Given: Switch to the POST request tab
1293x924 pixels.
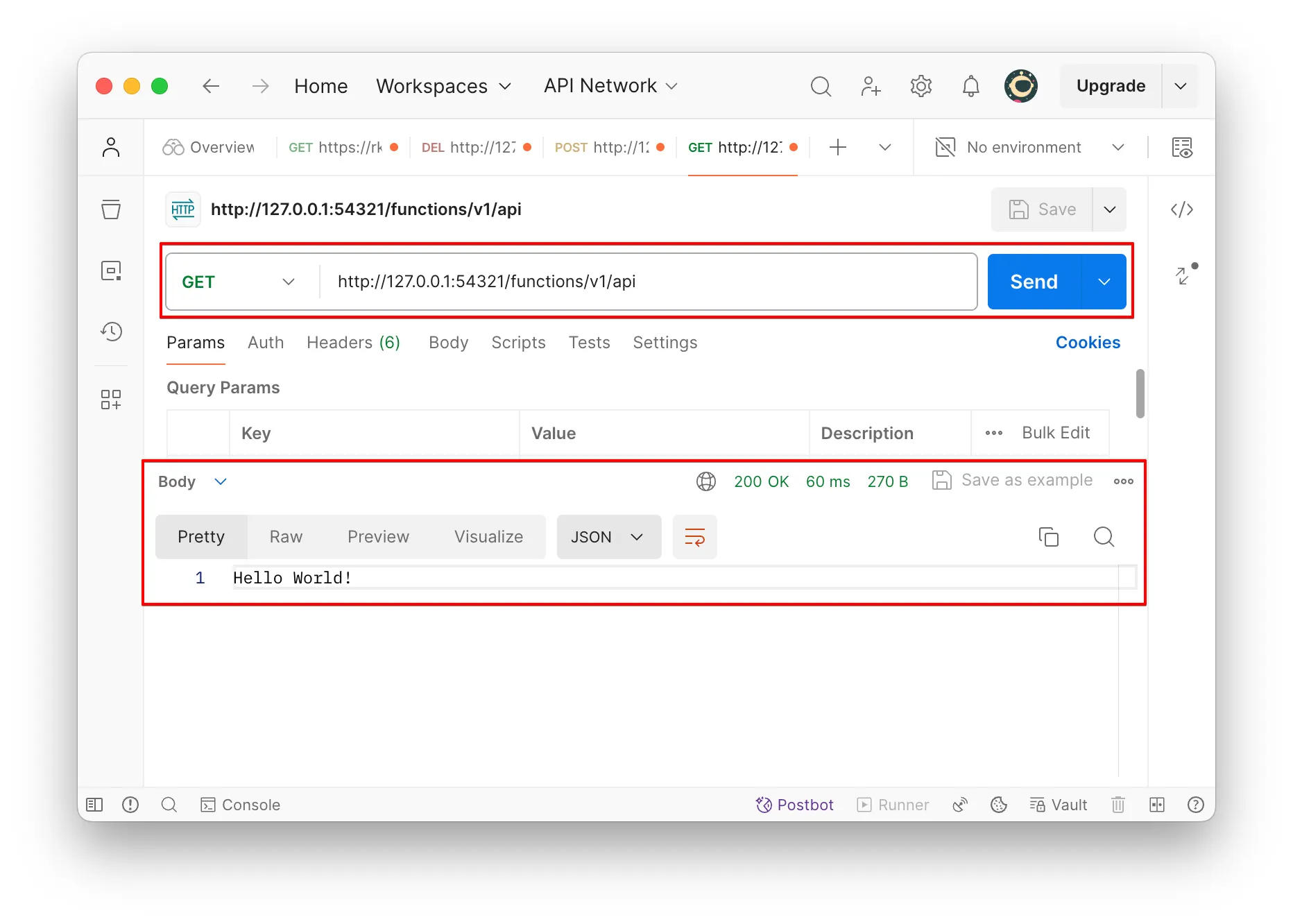Looking at the screenshot, I should point(609,147).
